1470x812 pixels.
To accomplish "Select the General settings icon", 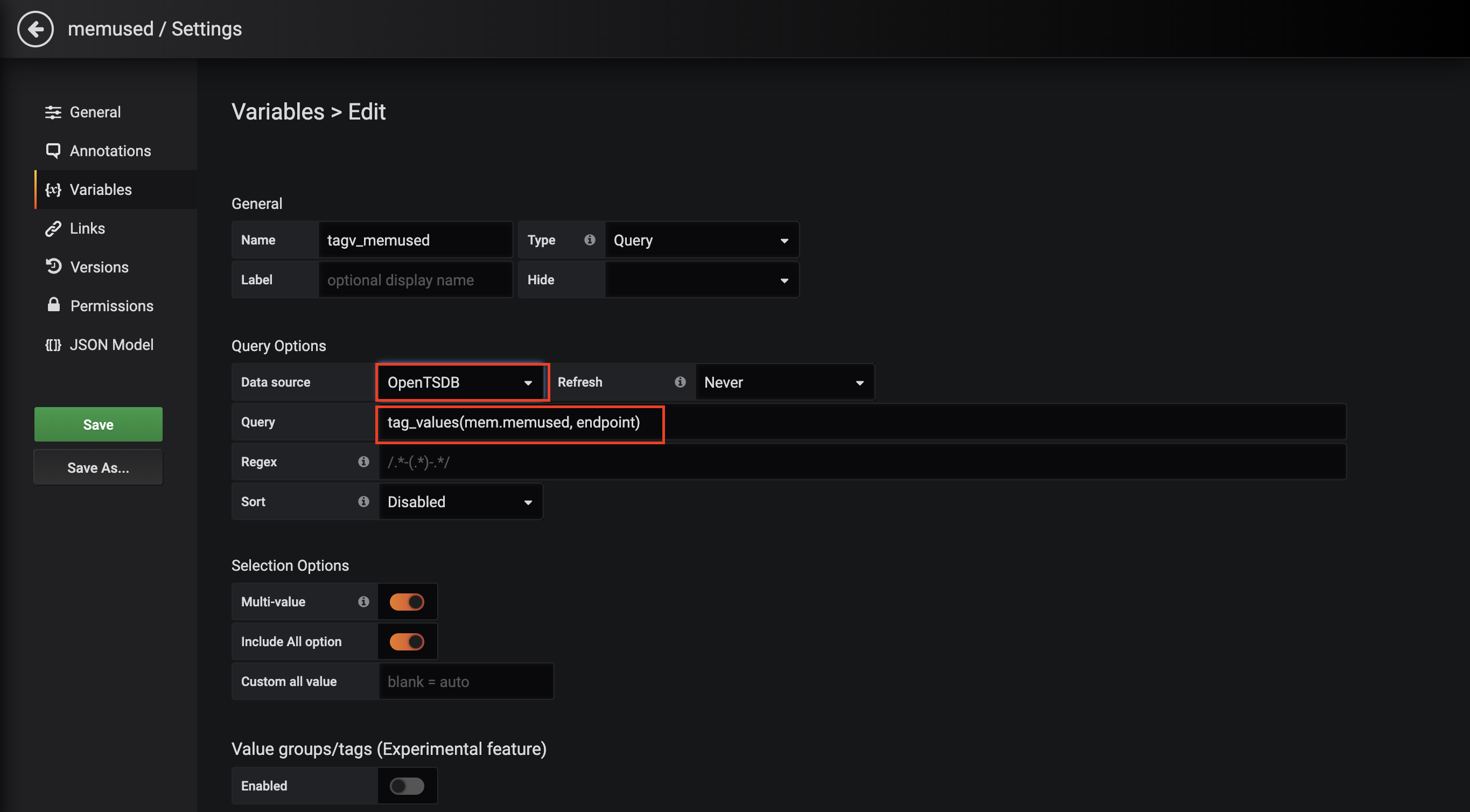I will pyautogui.click(x=53, y=112).
